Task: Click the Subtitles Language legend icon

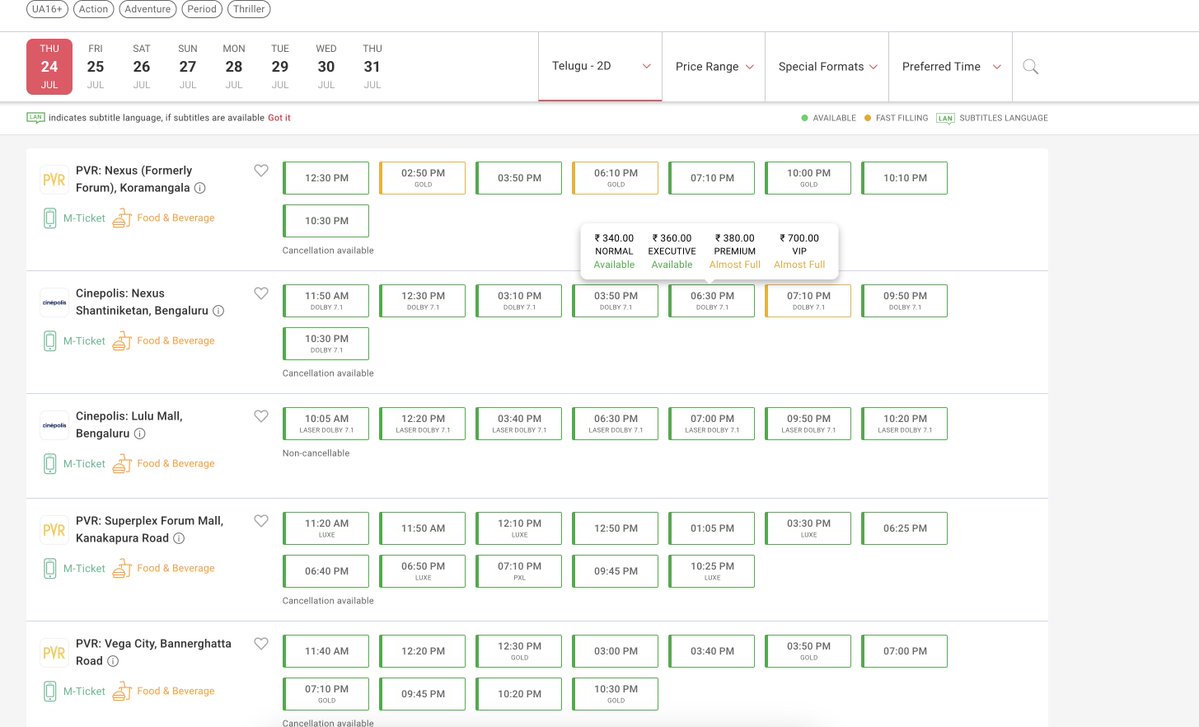Action: pyautogui.click(x=945, y=118)
